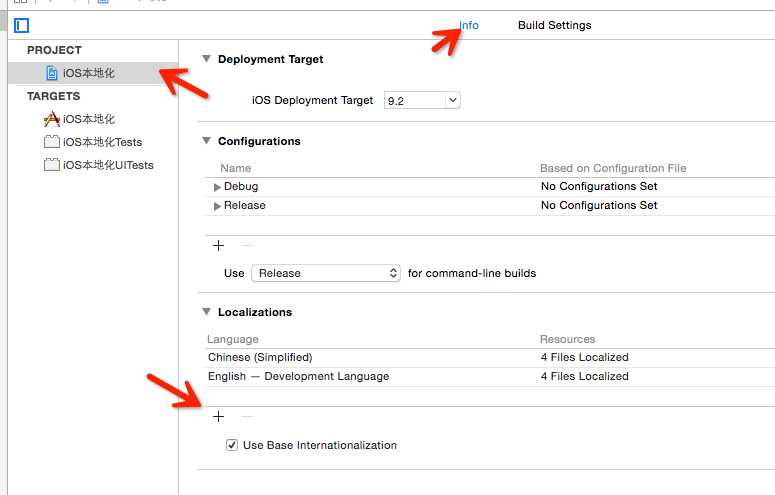The width and height of the screenshot is (775, 495).
Task: Add a new localization with plus button
Action: tap(218, 416)
